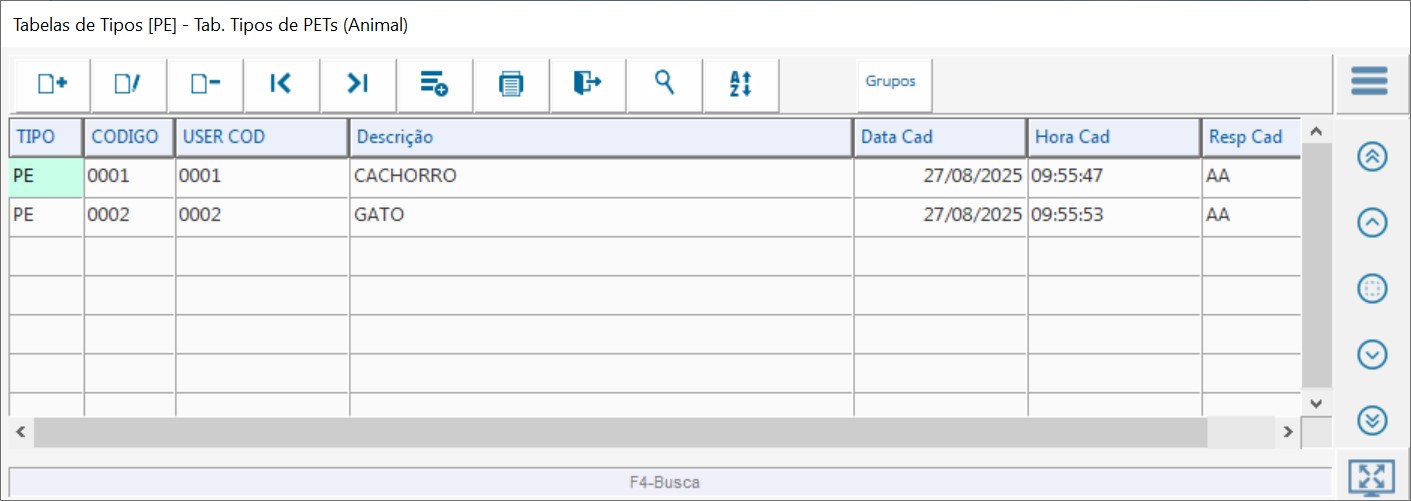This screenshot has height=501, width=1411.
Task: Click the single chevron up button
Action: pyautogui.click(x=1372, y=223)
